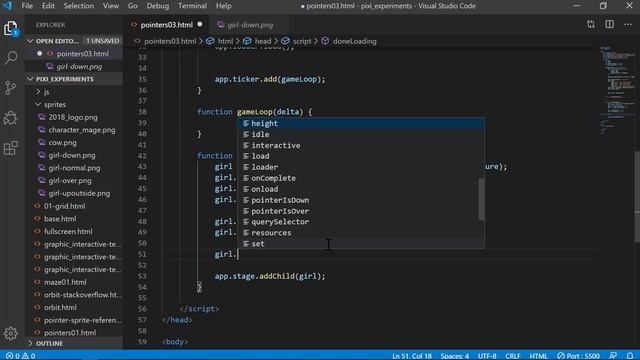Switch to the pointers03.html editor tab
The width and height of the screenshot is (640, 360).
pos(166,24)
